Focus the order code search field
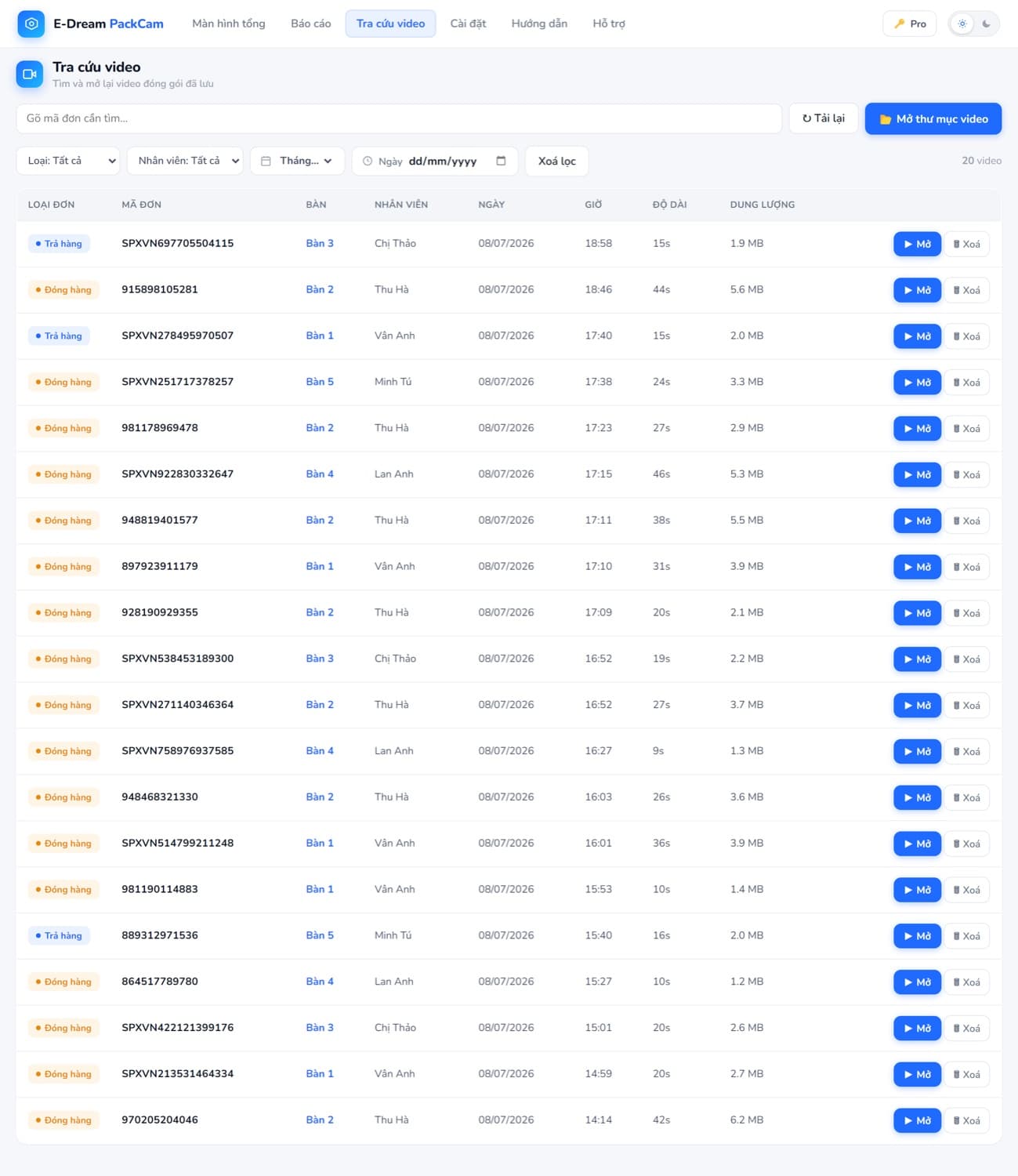The height and width of the screenshot is (1176, 1018). click(x=399, y=118)
